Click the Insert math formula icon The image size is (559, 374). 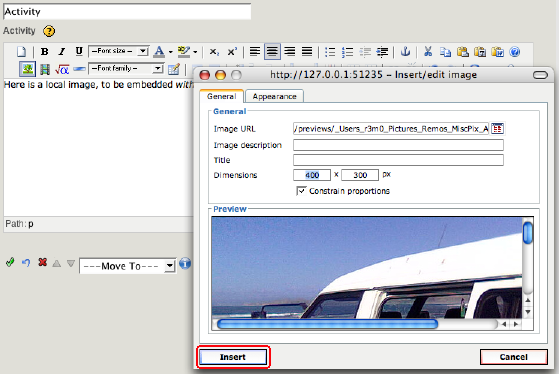click(62, 69)
